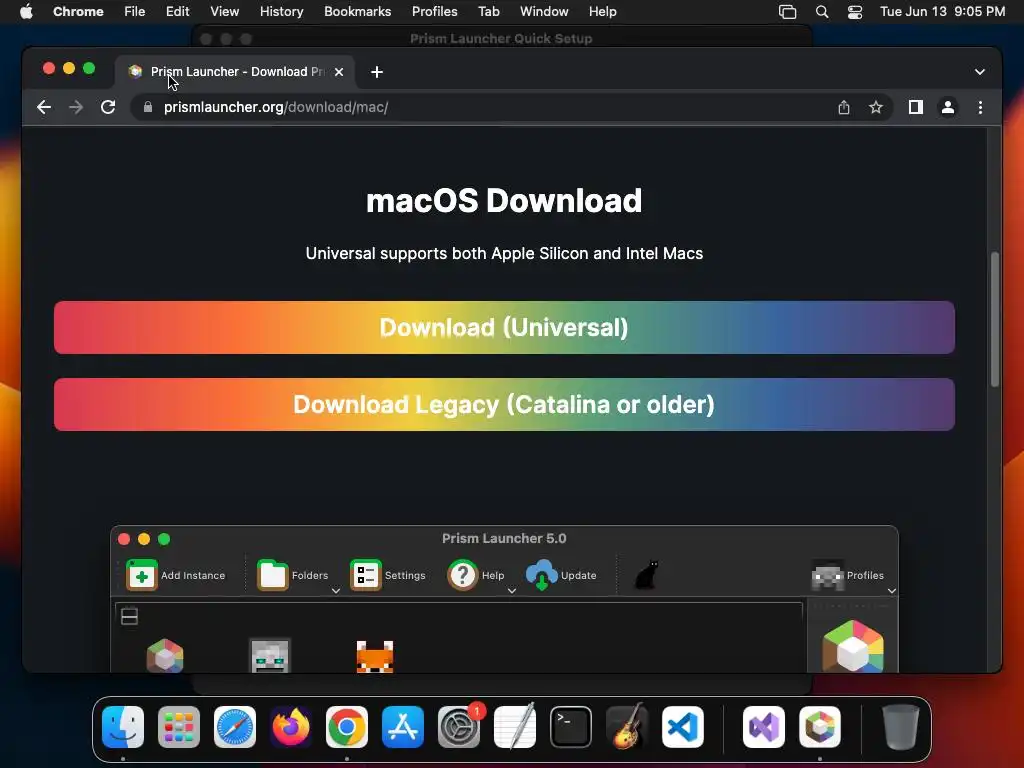Expand the tab search chevron

pyautogui.click(x=980, y=72)
